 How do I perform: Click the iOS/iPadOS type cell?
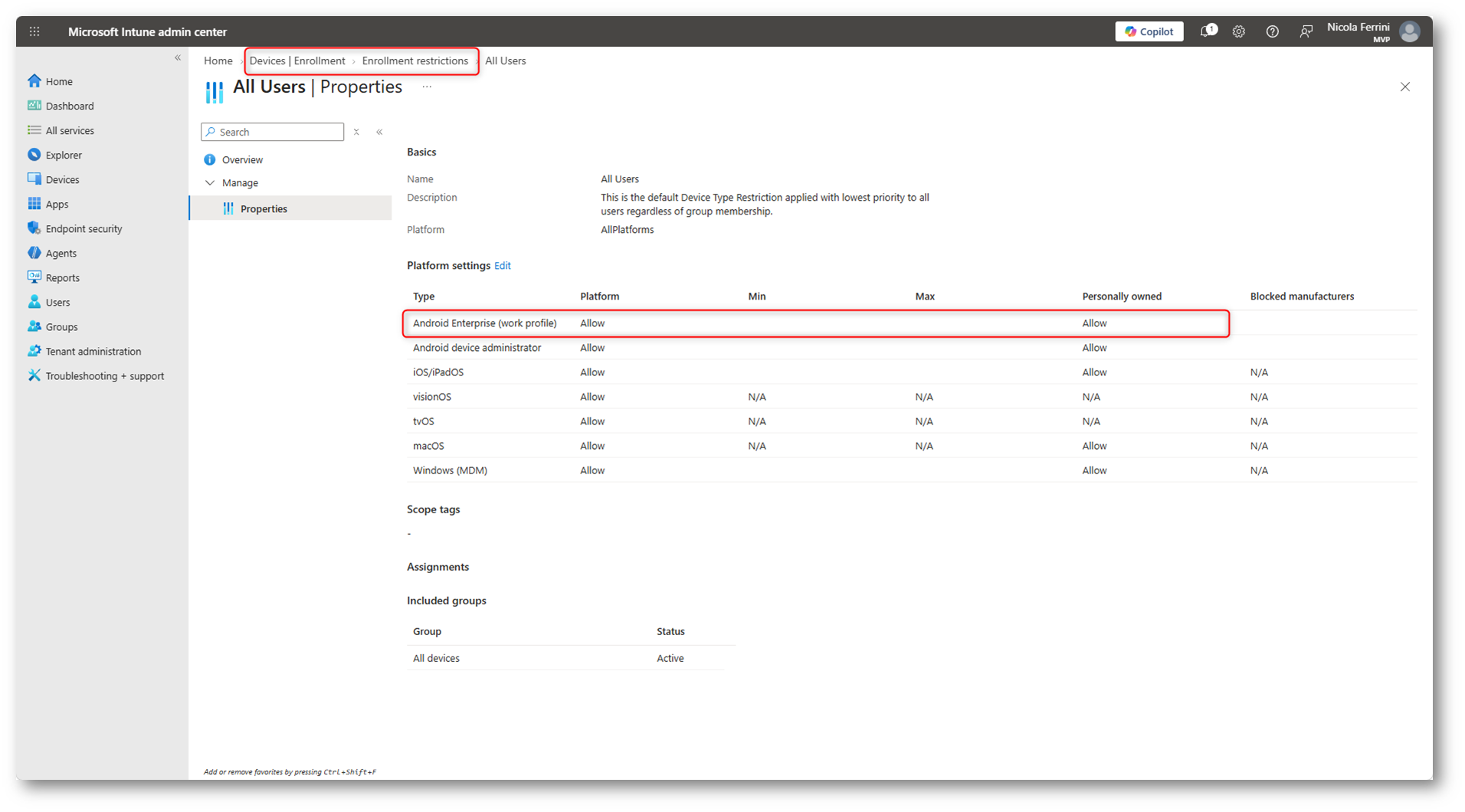click(x=438, y=372)
